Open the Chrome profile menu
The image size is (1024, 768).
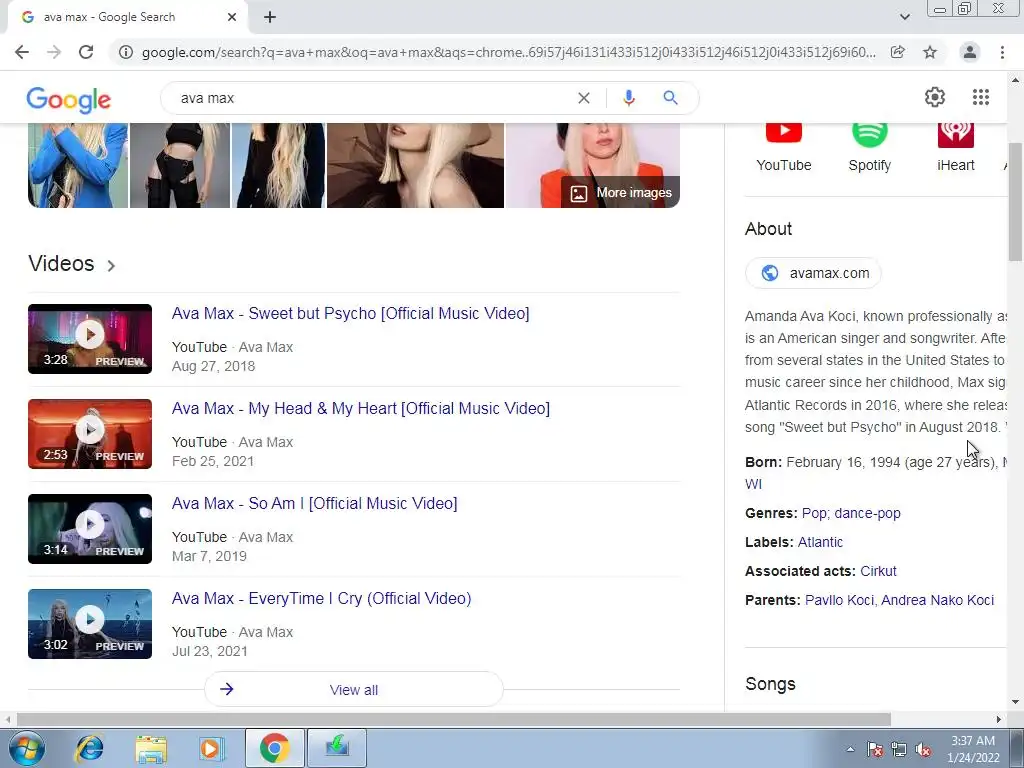970,52
